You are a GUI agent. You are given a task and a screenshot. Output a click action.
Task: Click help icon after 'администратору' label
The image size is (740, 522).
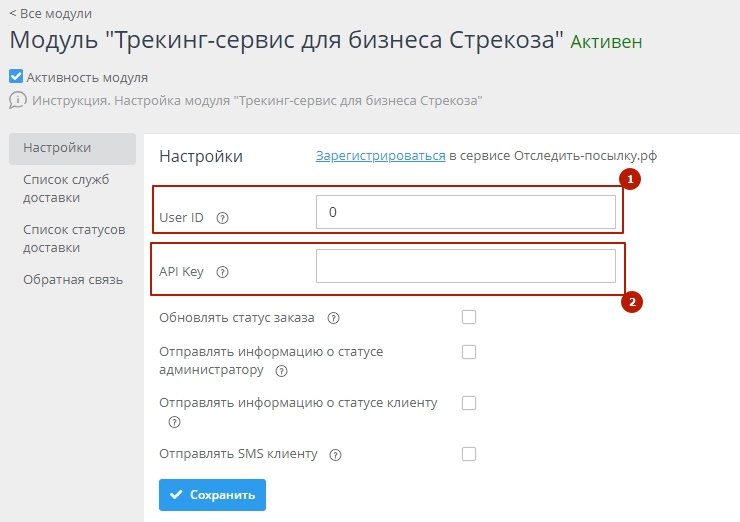coord(281,371)
